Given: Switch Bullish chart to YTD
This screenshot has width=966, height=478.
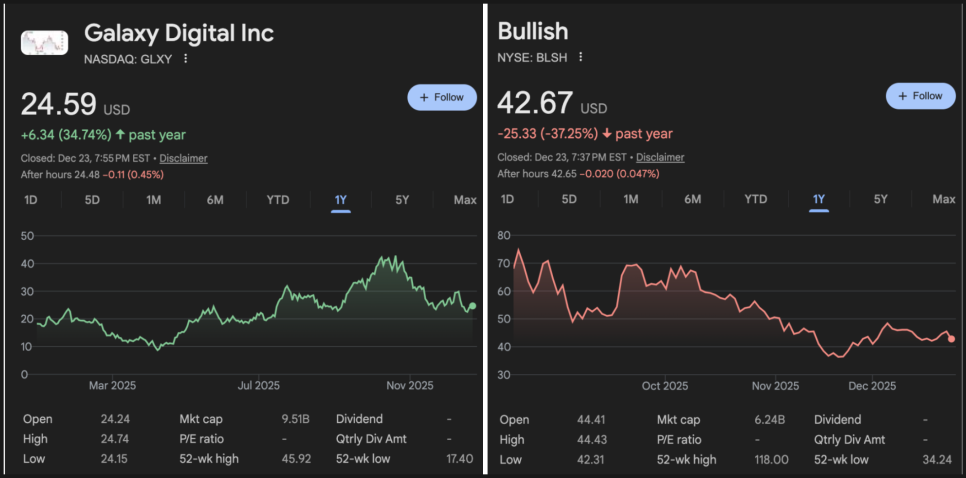Looking at the screenshot, I should click(756, 199).
